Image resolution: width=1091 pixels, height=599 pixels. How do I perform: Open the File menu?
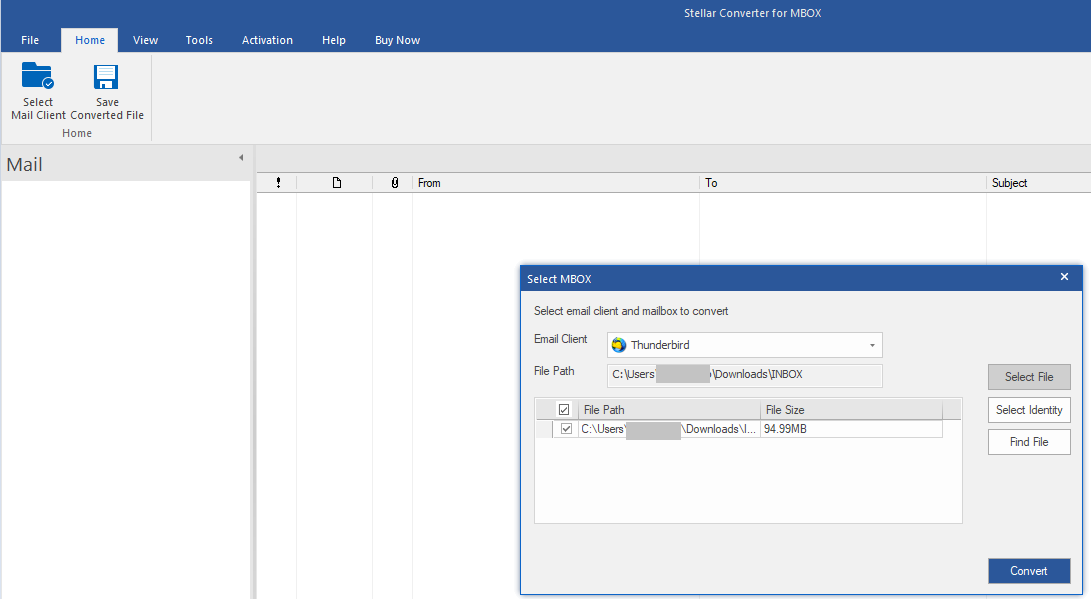pyautogui.click(x=30, y=40)
